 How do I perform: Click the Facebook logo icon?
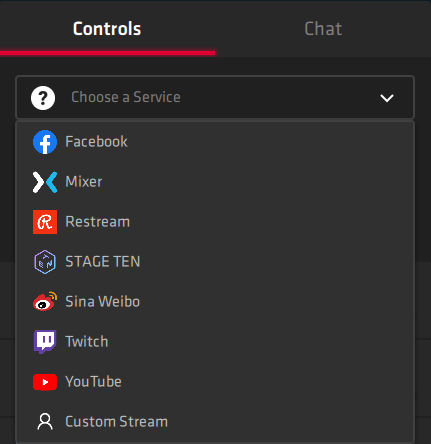tap(45, 142)
